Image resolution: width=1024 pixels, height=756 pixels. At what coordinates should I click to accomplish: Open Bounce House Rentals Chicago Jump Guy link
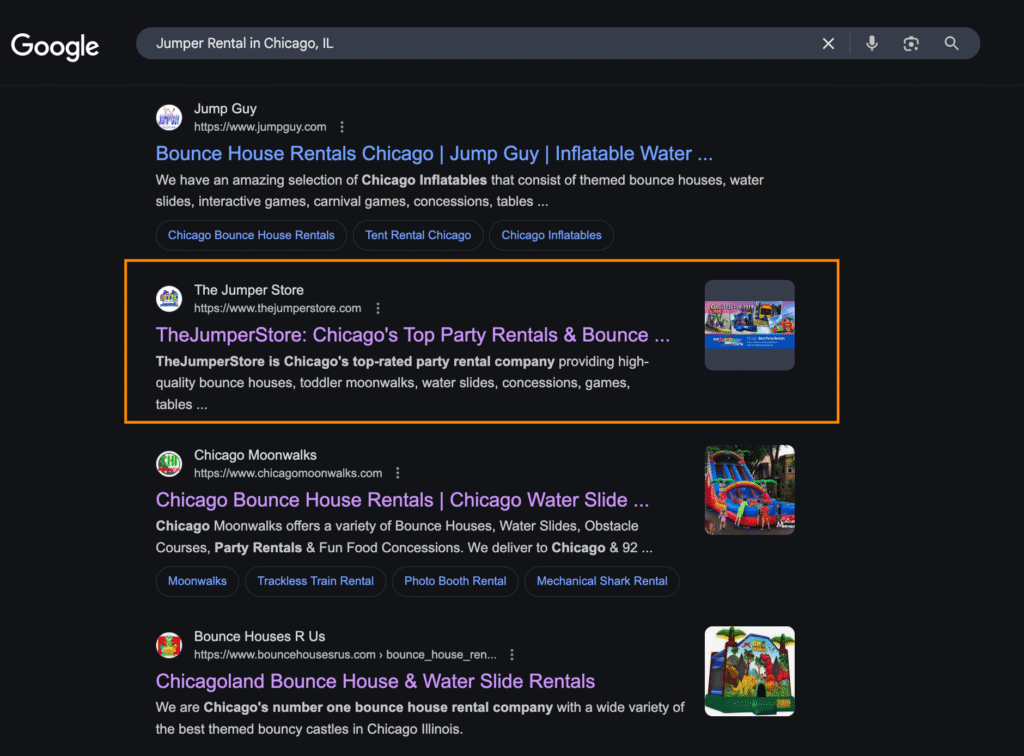click(x=434, y=153)
